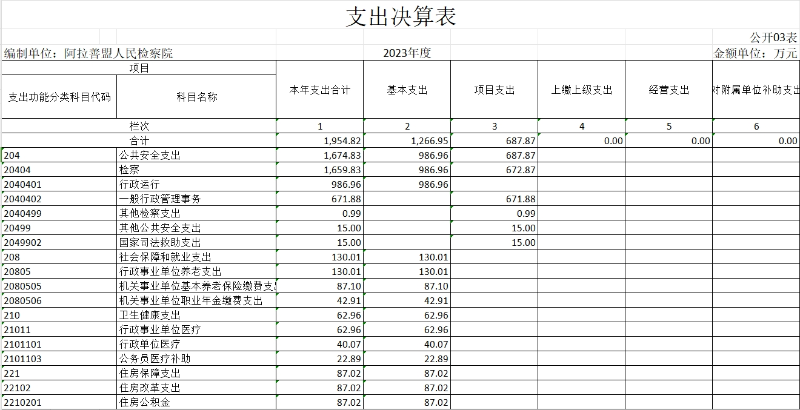Click the 基本支出 column header
The width and height of the screenshot is (800, 410).
click(407, 90)
